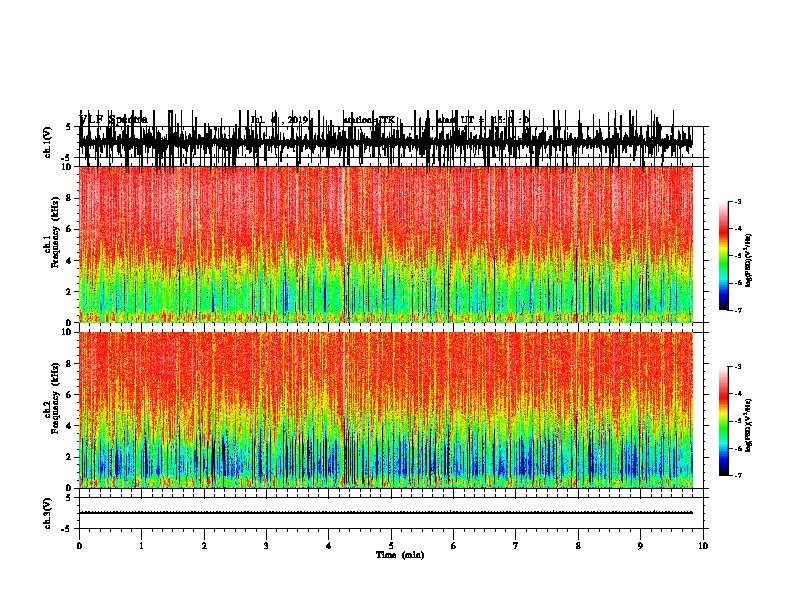Click the "8" kHz tick on ch.1 frequency axis
792x612 pixels.
click(x=70, y=198)
